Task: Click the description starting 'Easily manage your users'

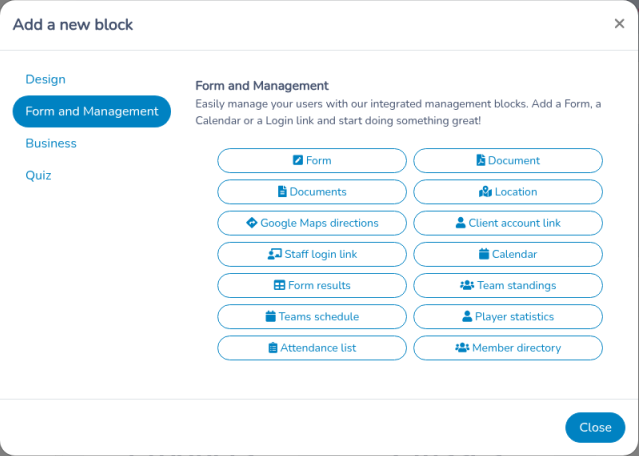Action: 398,112
